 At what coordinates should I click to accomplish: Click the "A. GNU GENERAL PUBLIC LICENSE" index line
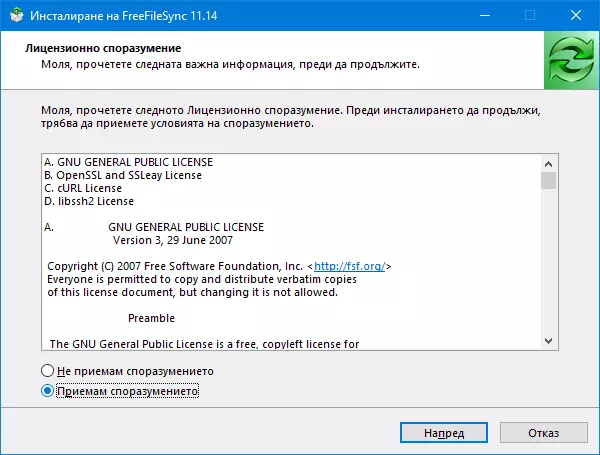tap(128, 162)
